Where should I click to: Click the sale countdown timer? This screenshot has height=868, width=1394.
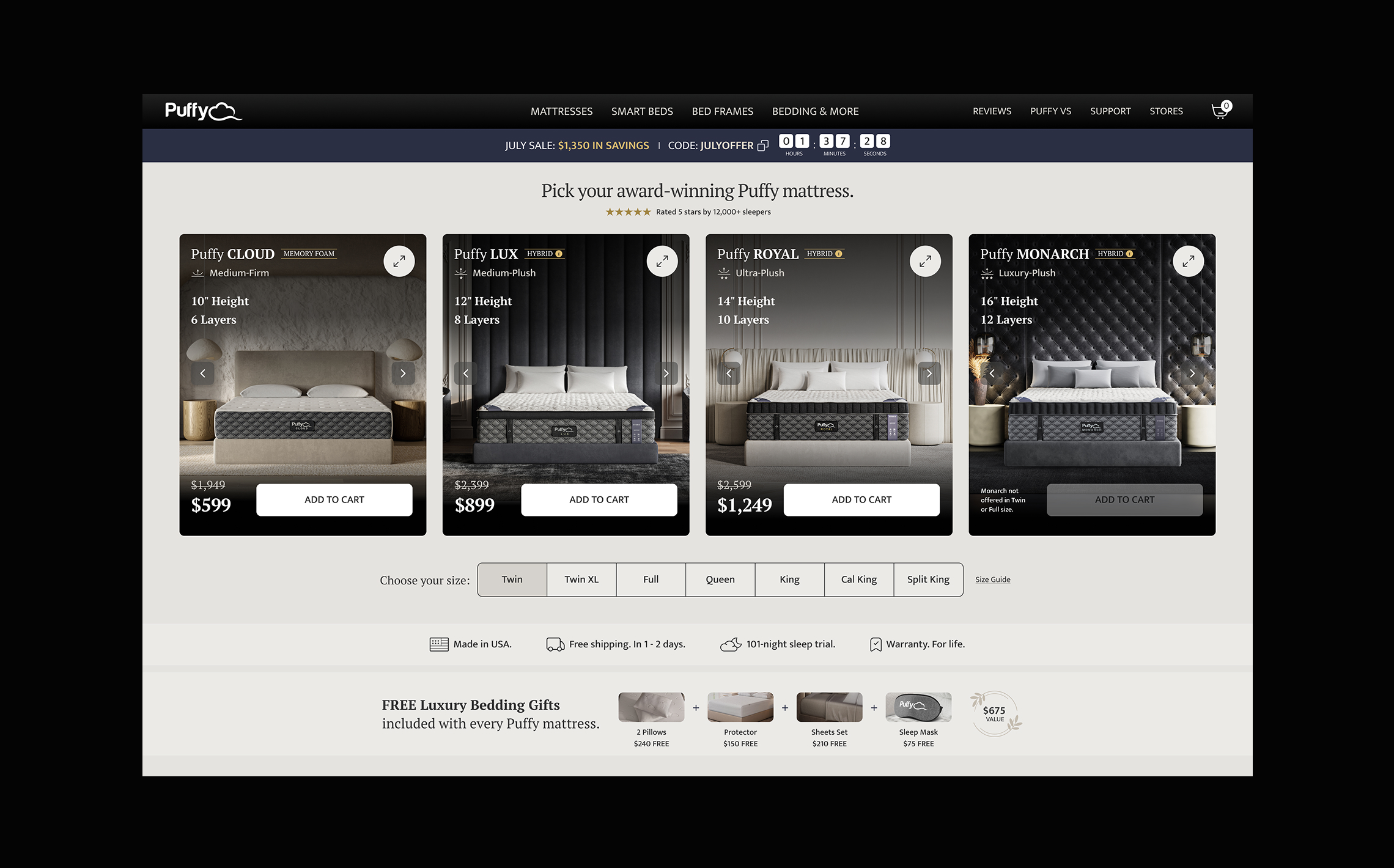point(834,145)
